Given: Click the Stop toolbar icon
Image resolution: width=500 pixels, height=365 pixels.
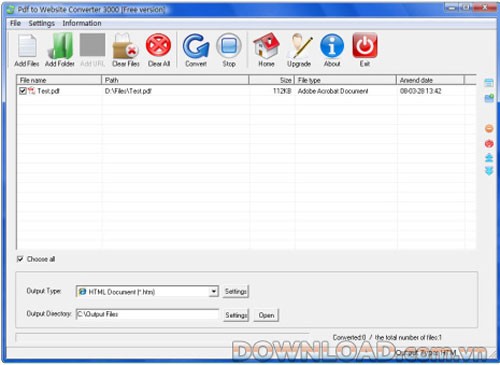Looking at the screenshot, I should (x=229, y=45).
